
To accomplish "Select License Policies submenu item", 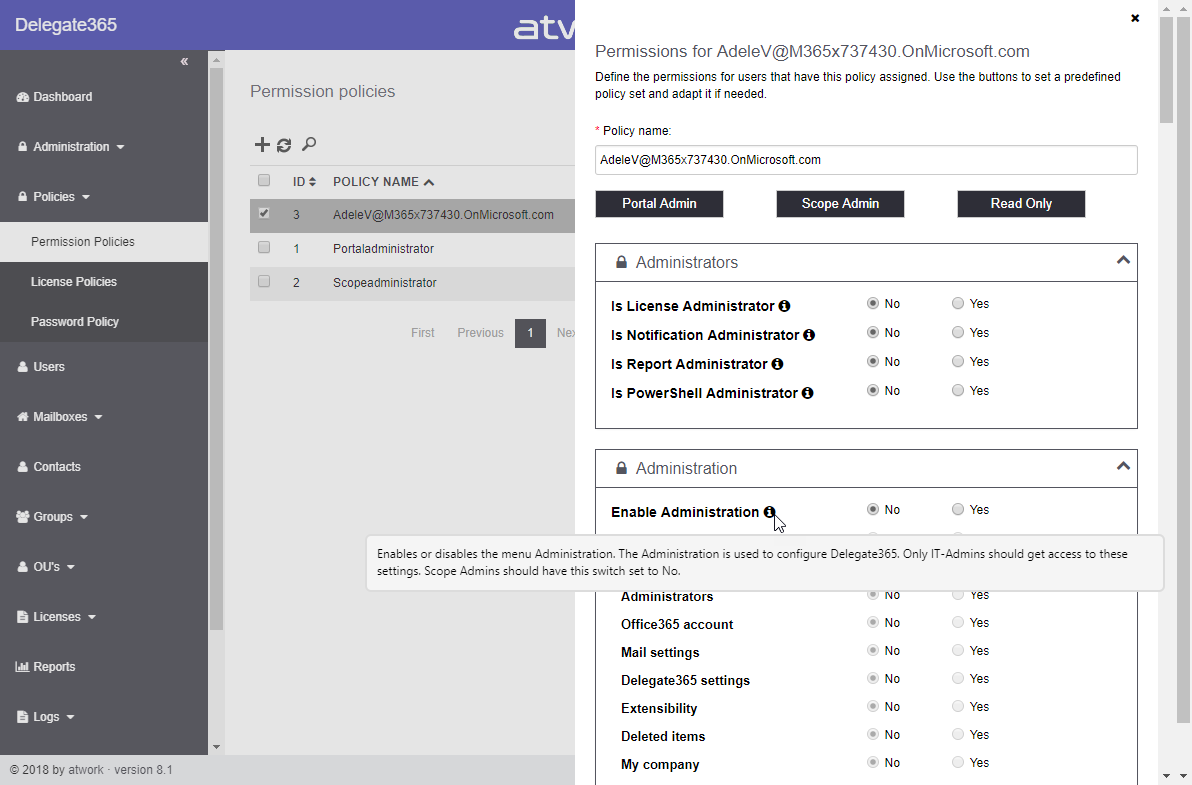I will pyautogui.click(x=104, y=282).
